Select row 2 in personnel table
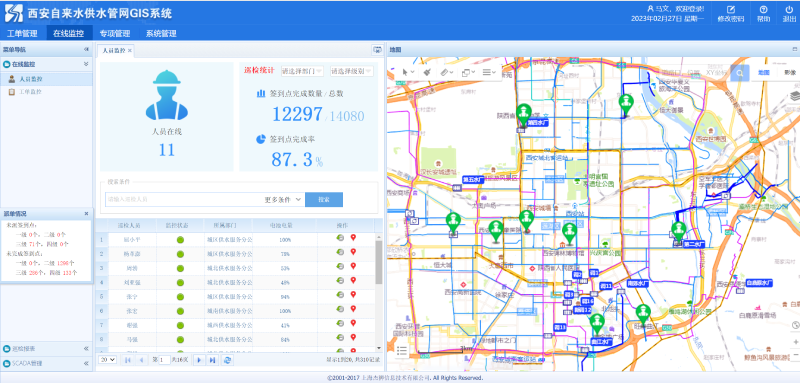Viewport: 800px width, 383px height. point(236,253)
